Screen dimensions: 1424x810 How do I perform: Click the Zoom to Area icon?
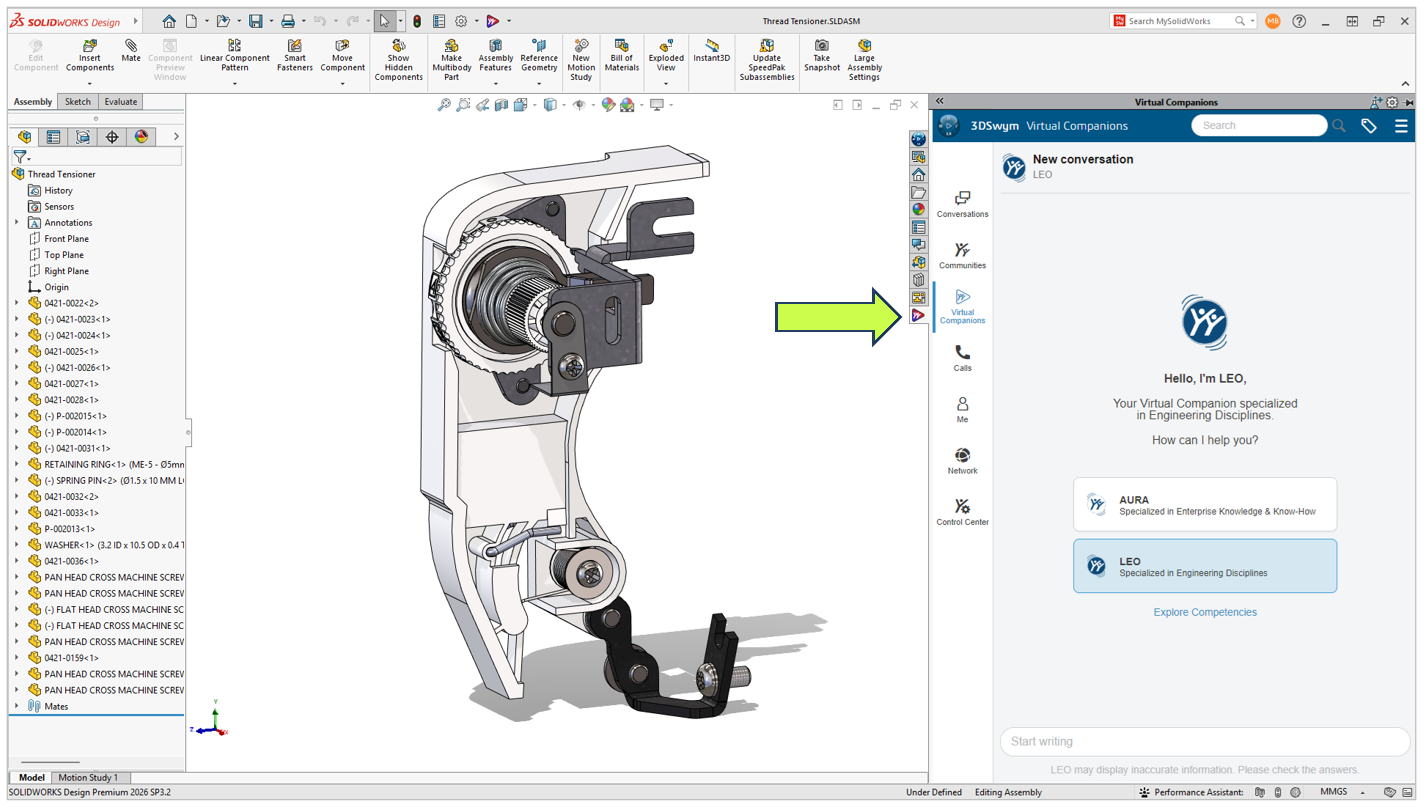(x=463, y=105)
